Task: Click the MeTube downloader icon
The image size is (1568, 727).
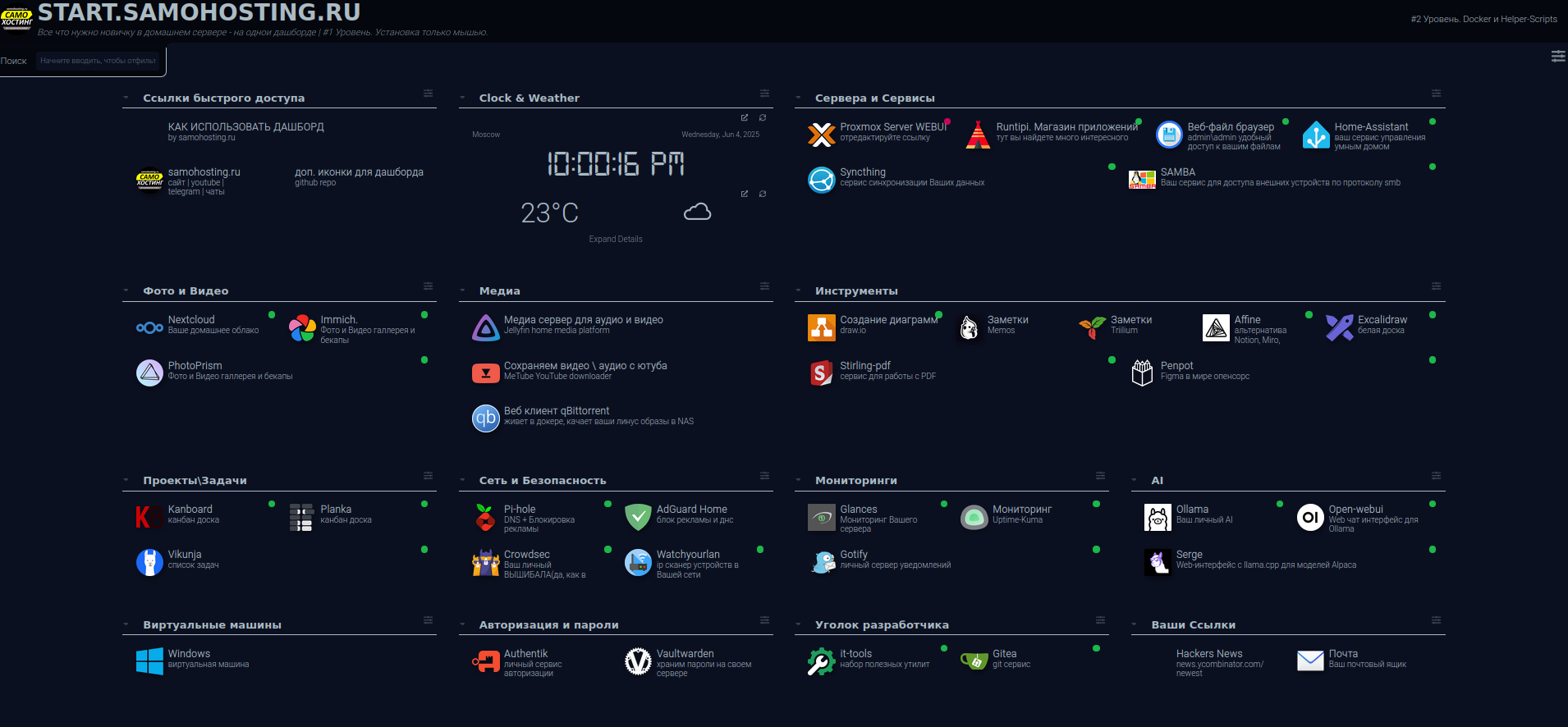Action: 486,373
